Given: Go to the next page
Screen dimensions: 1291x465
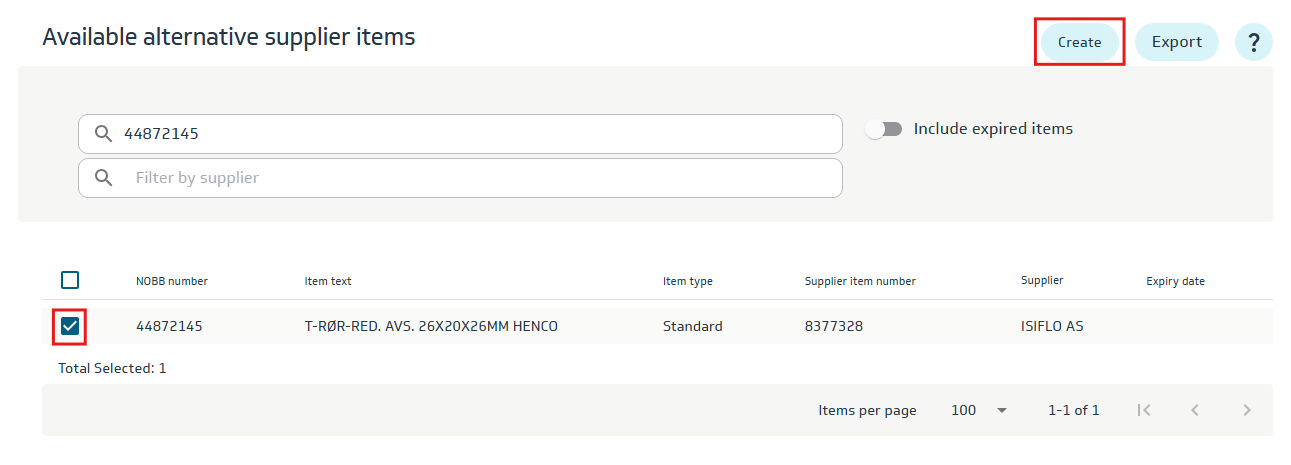Looking at the screenshot, I should 1246,410.
